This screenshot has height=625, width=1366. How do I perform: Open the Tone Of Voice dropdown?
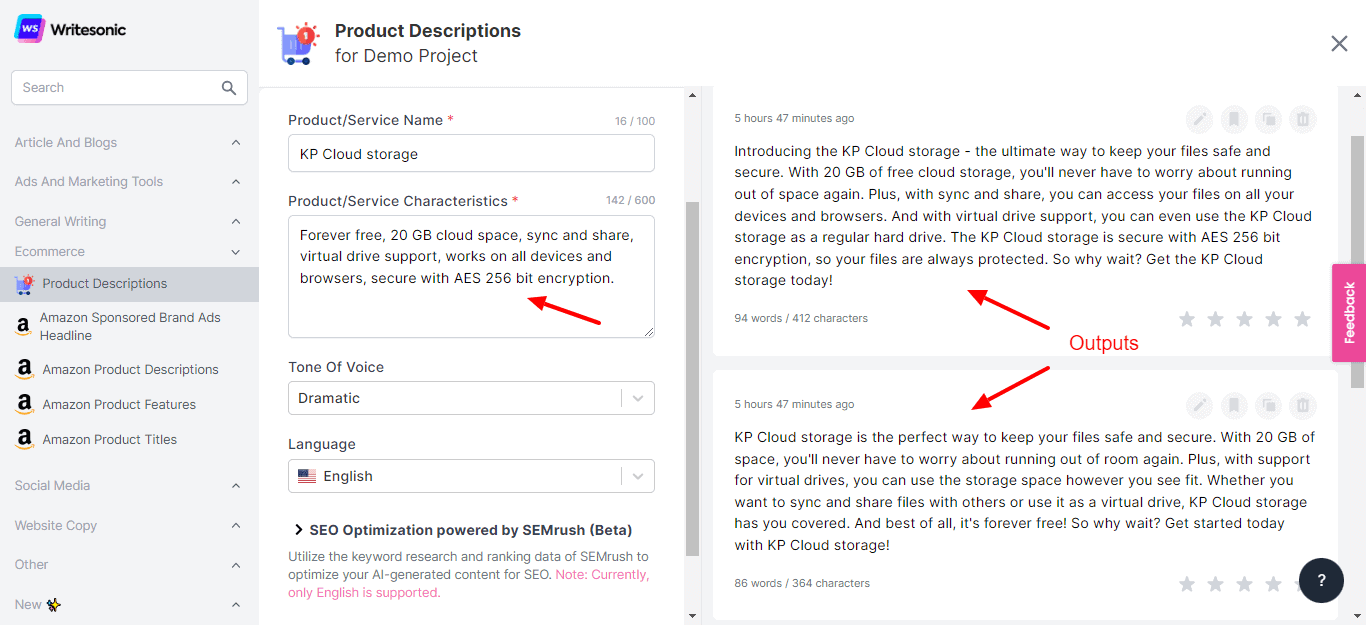click(471, 398)
